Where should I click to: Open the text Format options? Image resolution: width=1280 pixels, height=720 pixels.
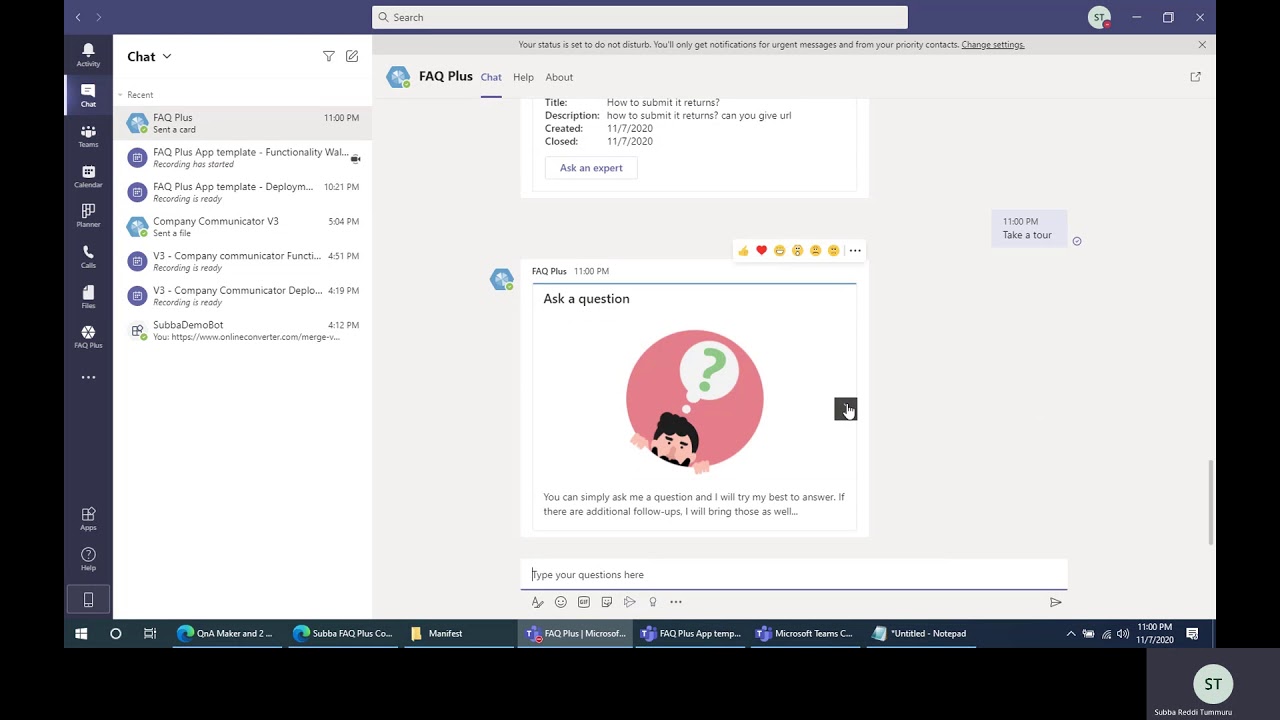point(537,602)
